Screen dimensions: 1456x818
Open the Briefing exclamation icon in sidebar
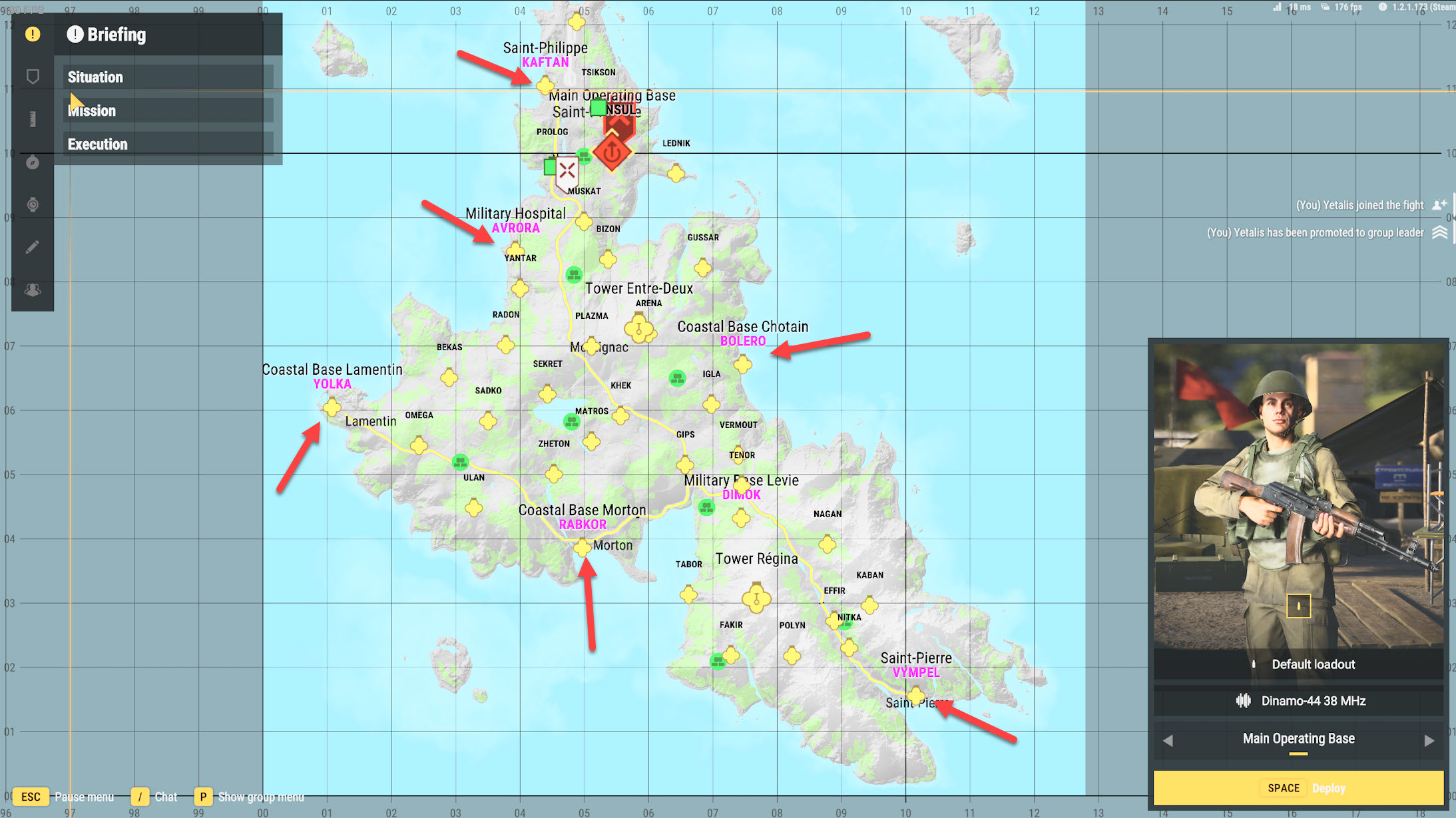coord(33,33)
